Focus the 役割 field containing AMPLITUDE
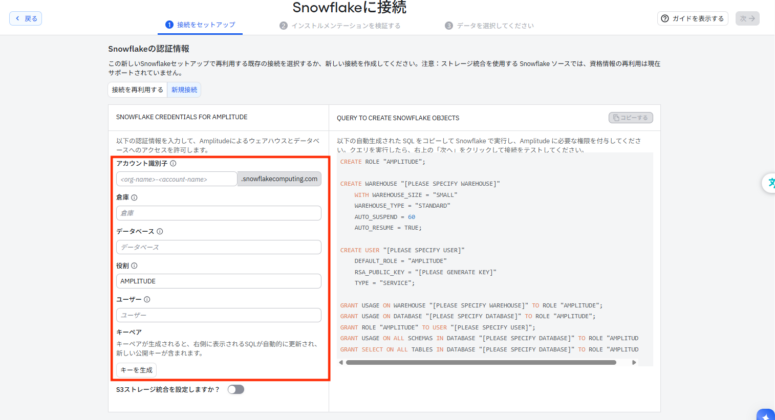Screen dimensions: 775x420 click(218, 281)
